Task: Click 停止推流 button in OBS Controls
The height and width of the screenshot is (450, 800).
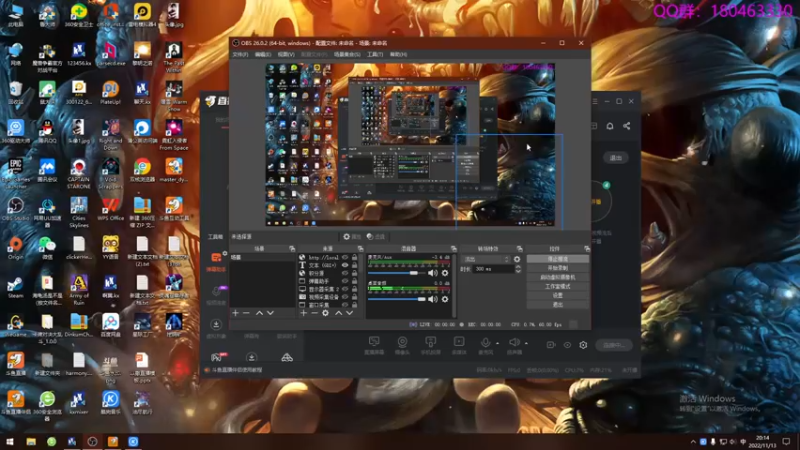Action: (558, 259)
